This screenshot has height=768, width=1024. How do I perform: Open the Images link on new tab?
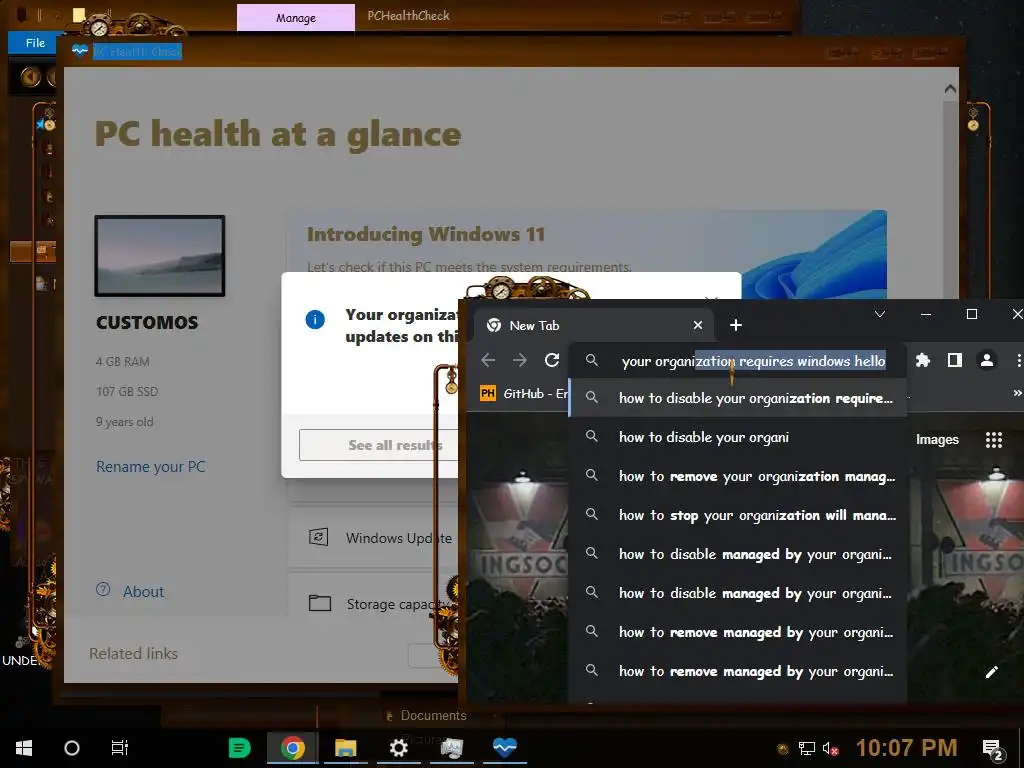pos(937,440)
